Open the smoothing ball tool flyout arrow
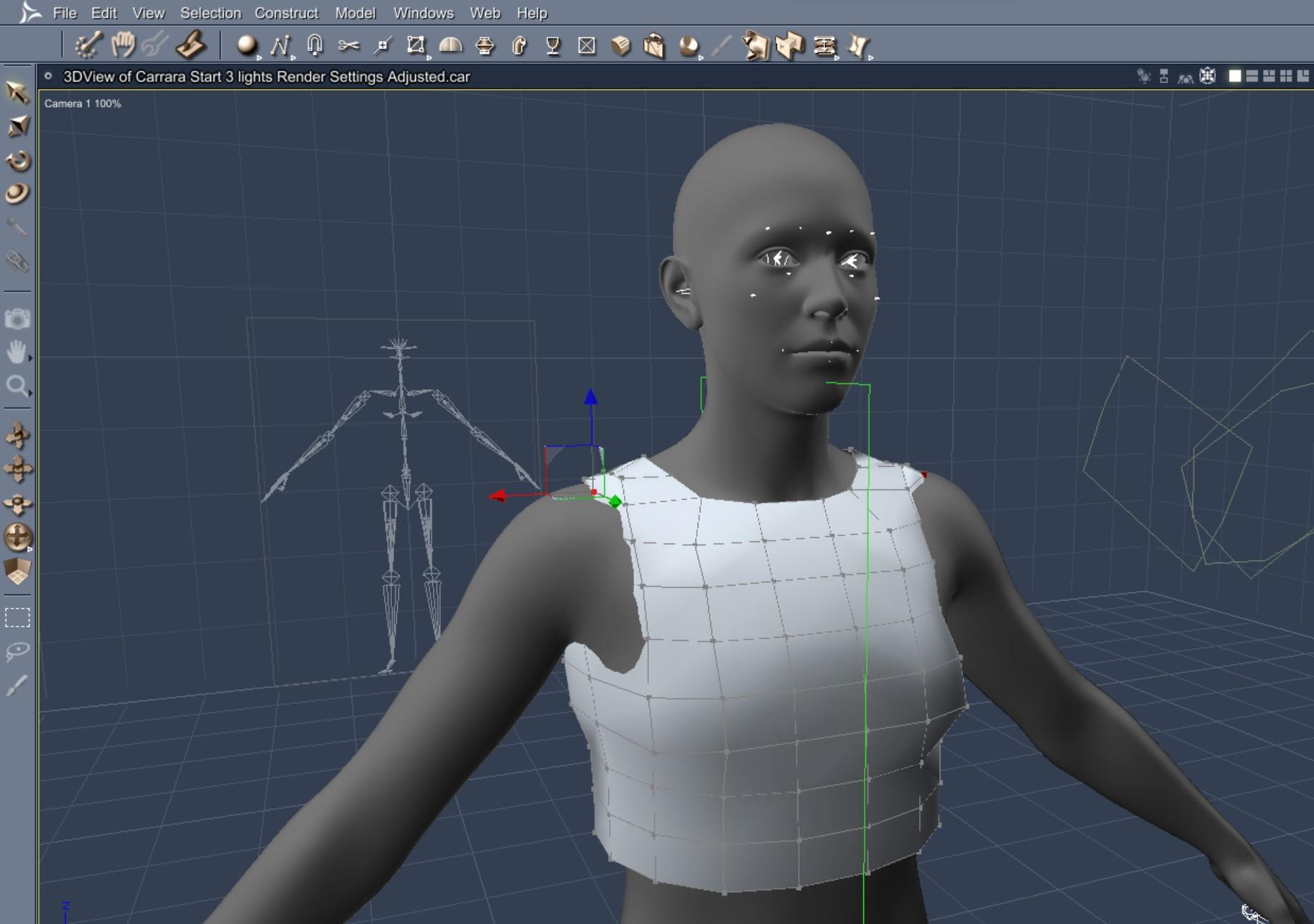 [x=701, y=58]
